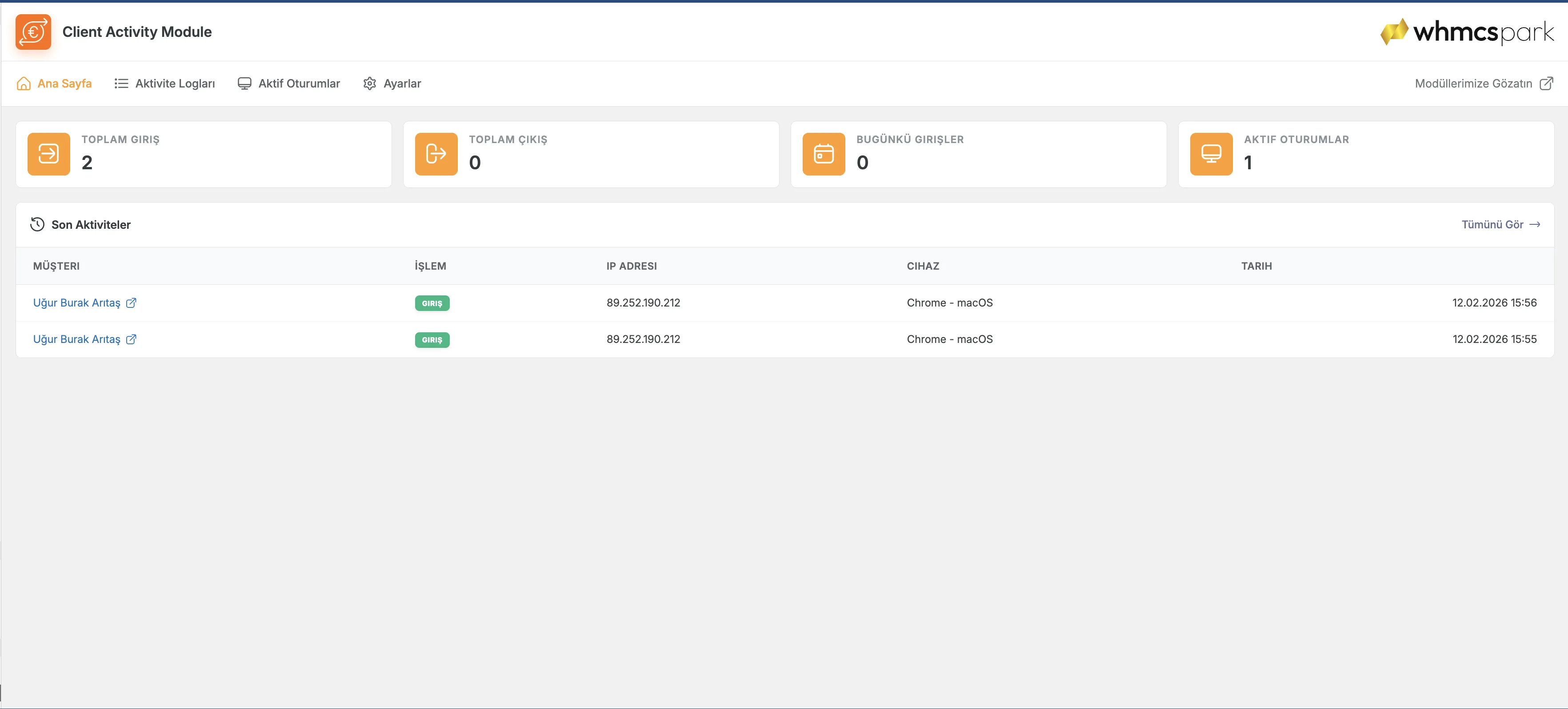Image resolution: width=1568 pixels, height=709 pixels.
Task: Click the Bugünkü Girişler calendar icon
Action: pyautogui.click(x=824, y=154)
